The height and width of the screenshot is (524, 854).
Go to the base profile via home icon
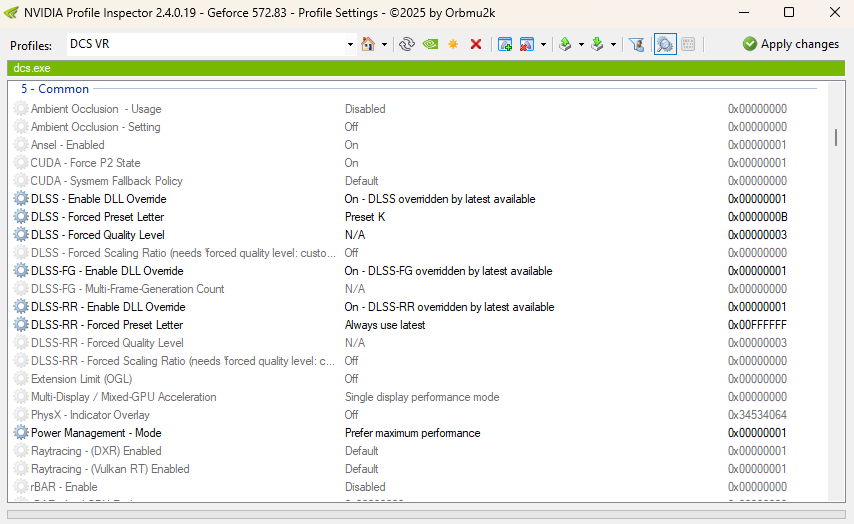pos(368,44)
